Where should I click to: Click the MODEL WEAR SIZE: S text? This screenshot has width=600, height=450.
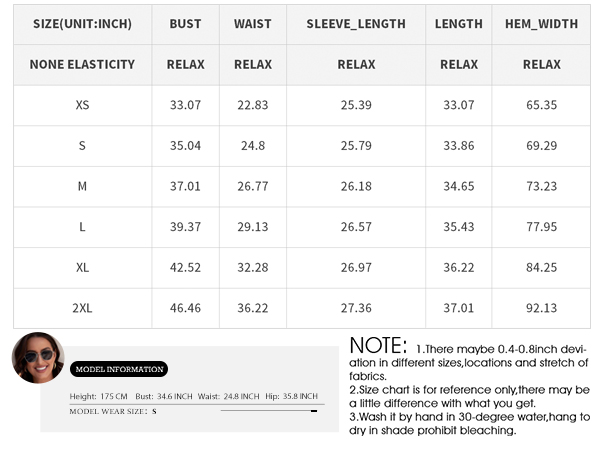coord(113,411)
